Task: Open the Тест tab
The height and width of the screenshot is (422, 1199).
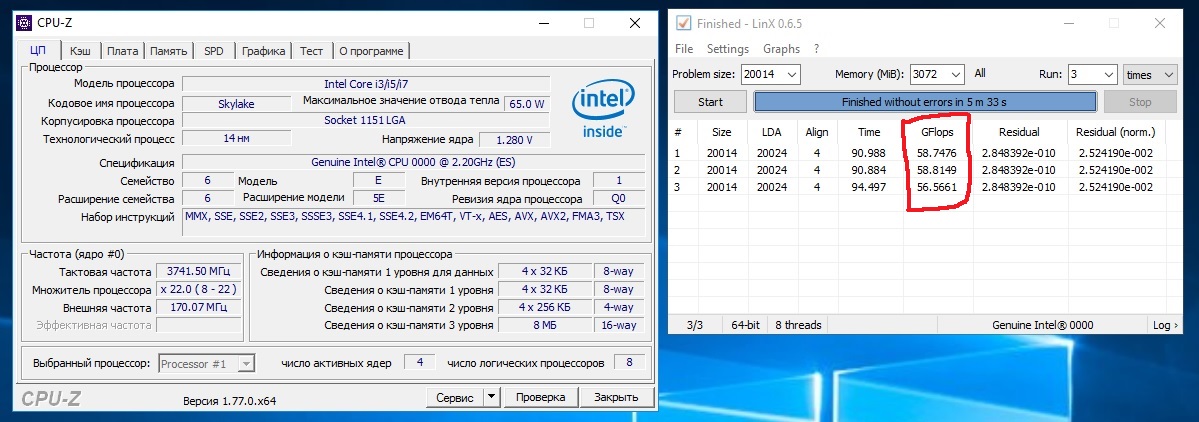Action: [x=311, y=51]
